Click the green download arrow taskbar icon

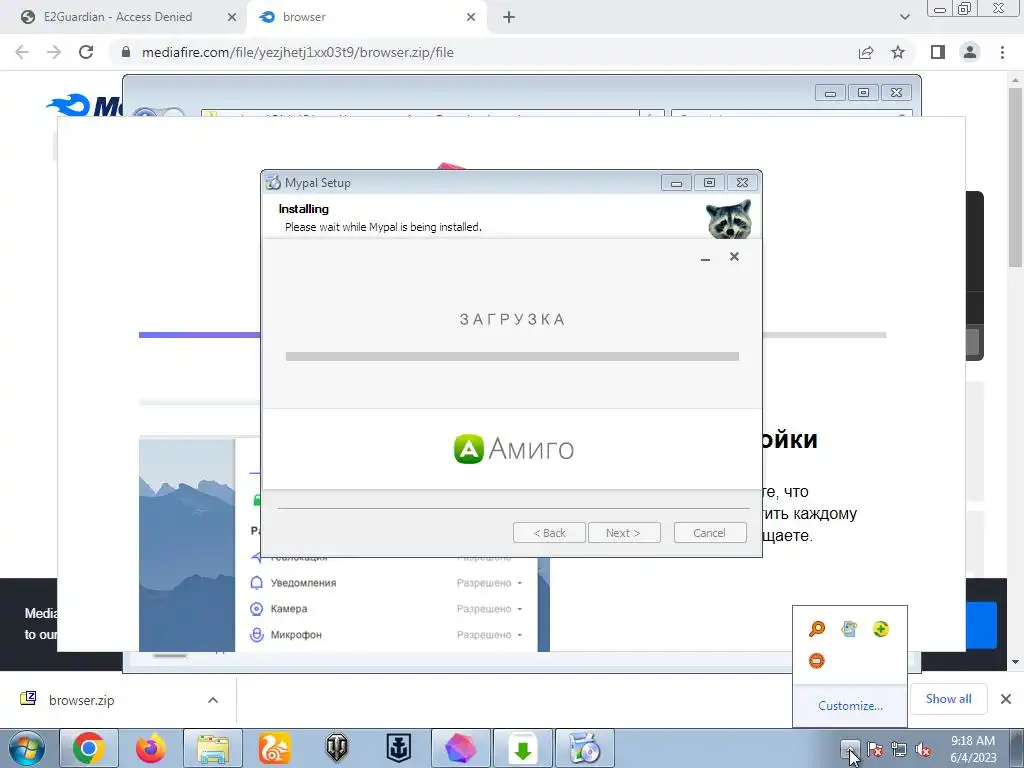tap(522, 748)
